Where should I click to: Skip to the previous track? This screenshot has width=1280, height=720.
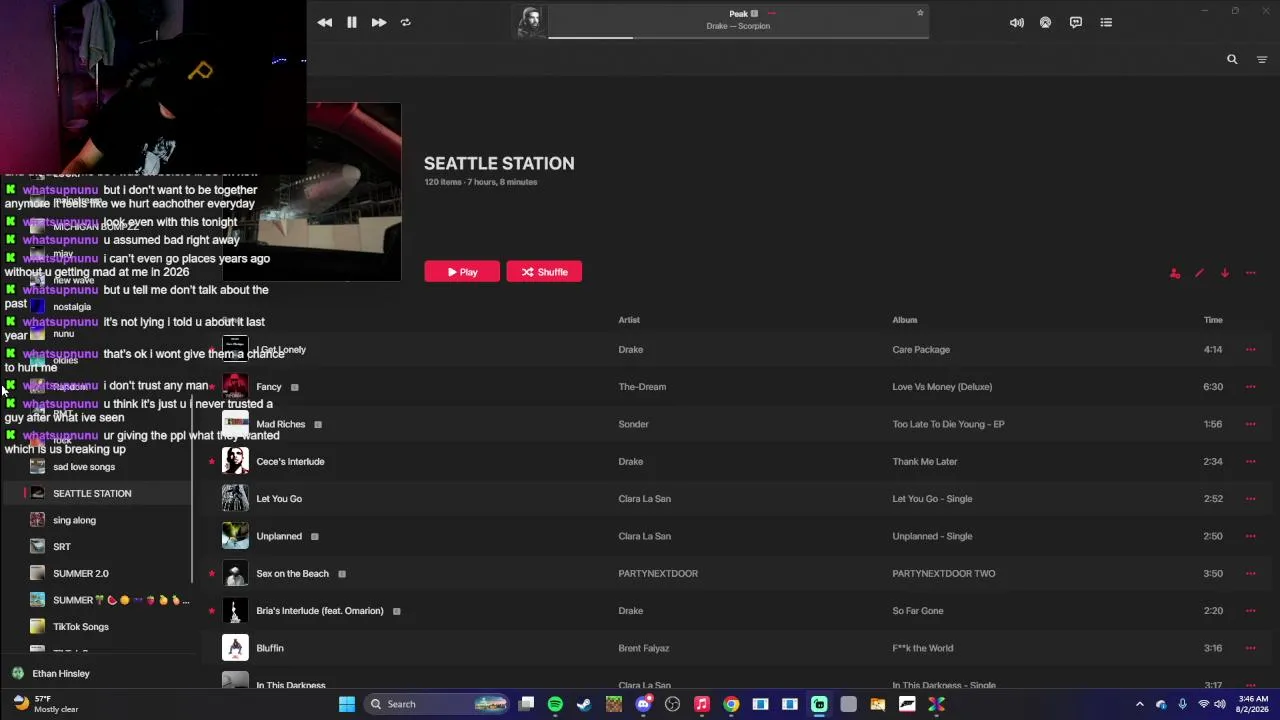pyautogui.click(x=325, y=22)
